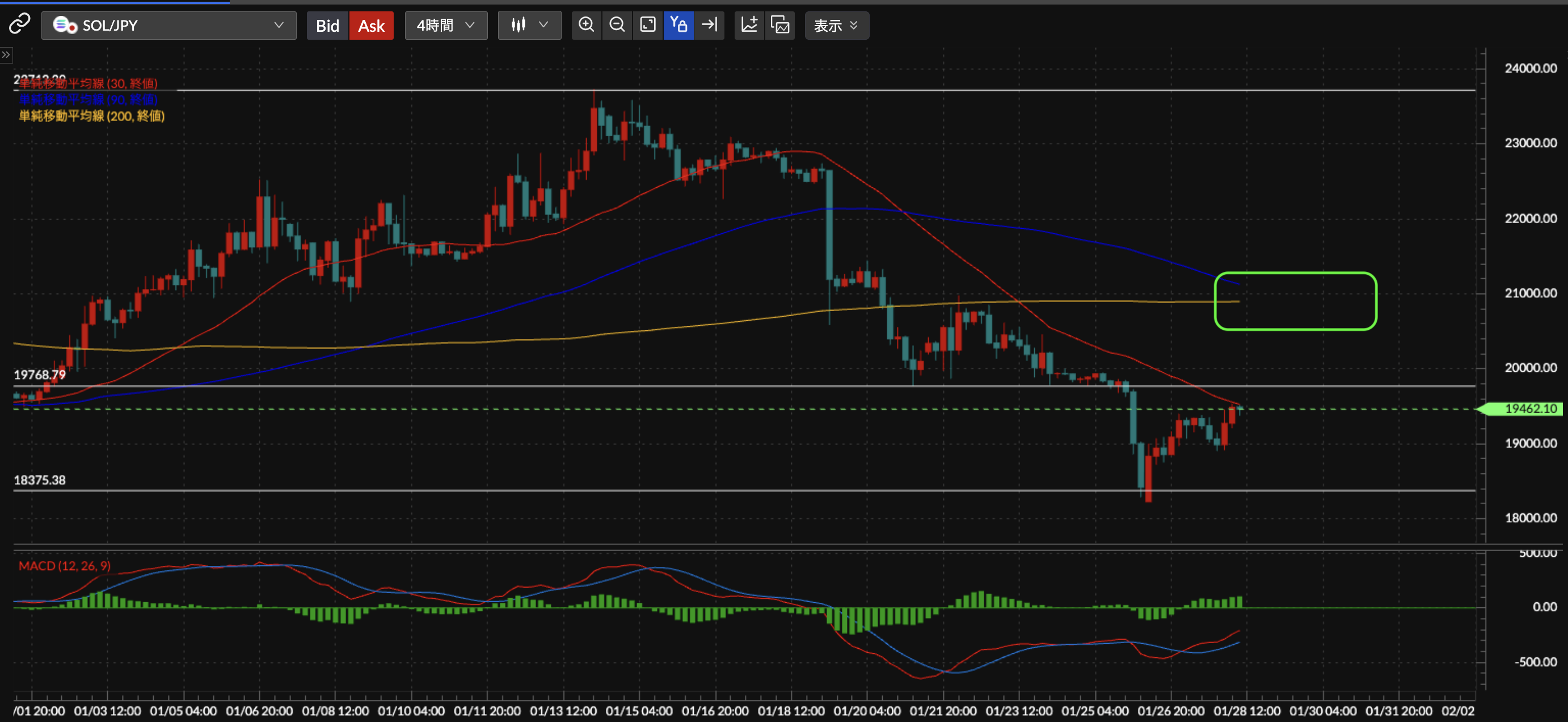Click the chart link chain icon
The width and height of the screenshot is (1568, 722).
(19, 24)
